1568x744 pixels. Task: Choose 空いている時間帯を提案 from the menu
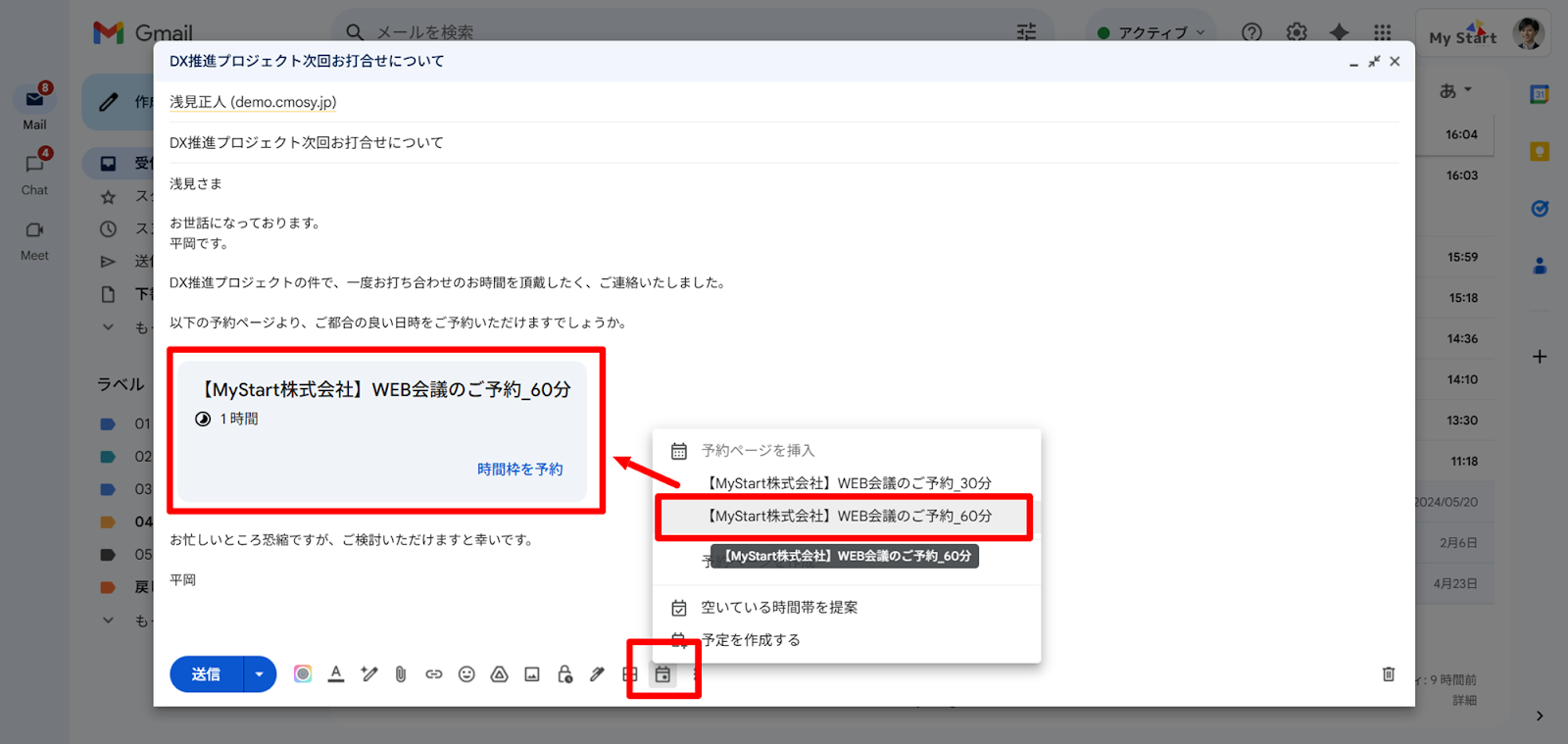pos(847,608)
